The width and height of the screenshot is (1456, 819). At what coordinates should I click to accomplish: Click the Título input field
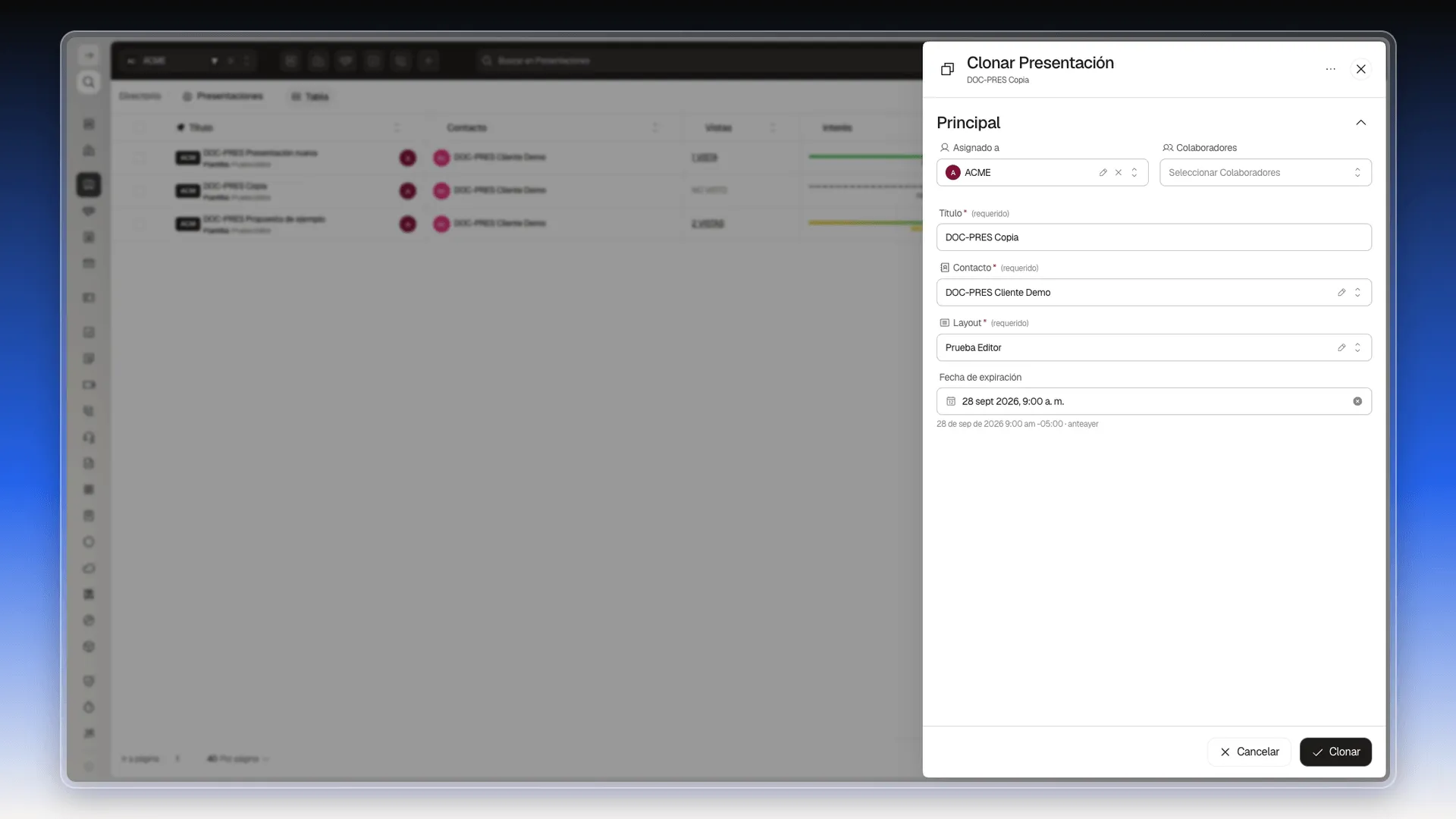click(1153, 237)
